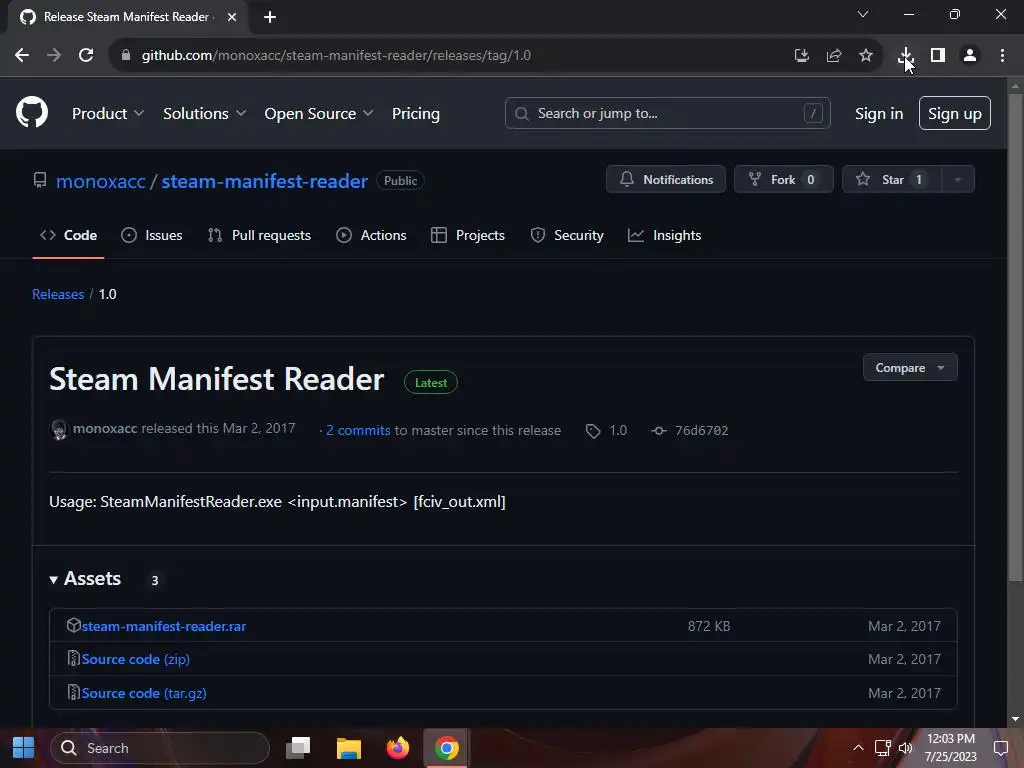Open the monoxacc owner profile link
1024x768 pixels.
point(101,181)
